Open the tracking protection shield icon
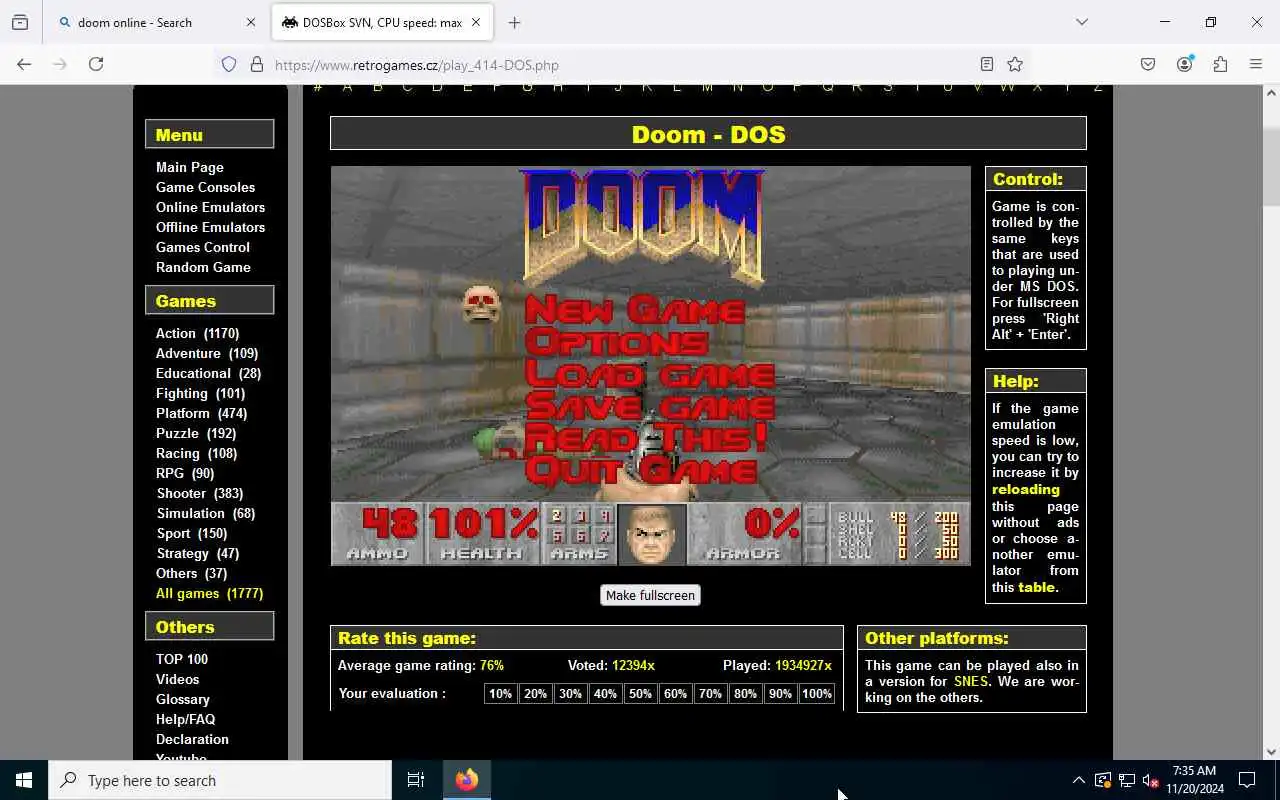Image resolution: width=1280 pixels, height=800 pixels. pos(229,64)
